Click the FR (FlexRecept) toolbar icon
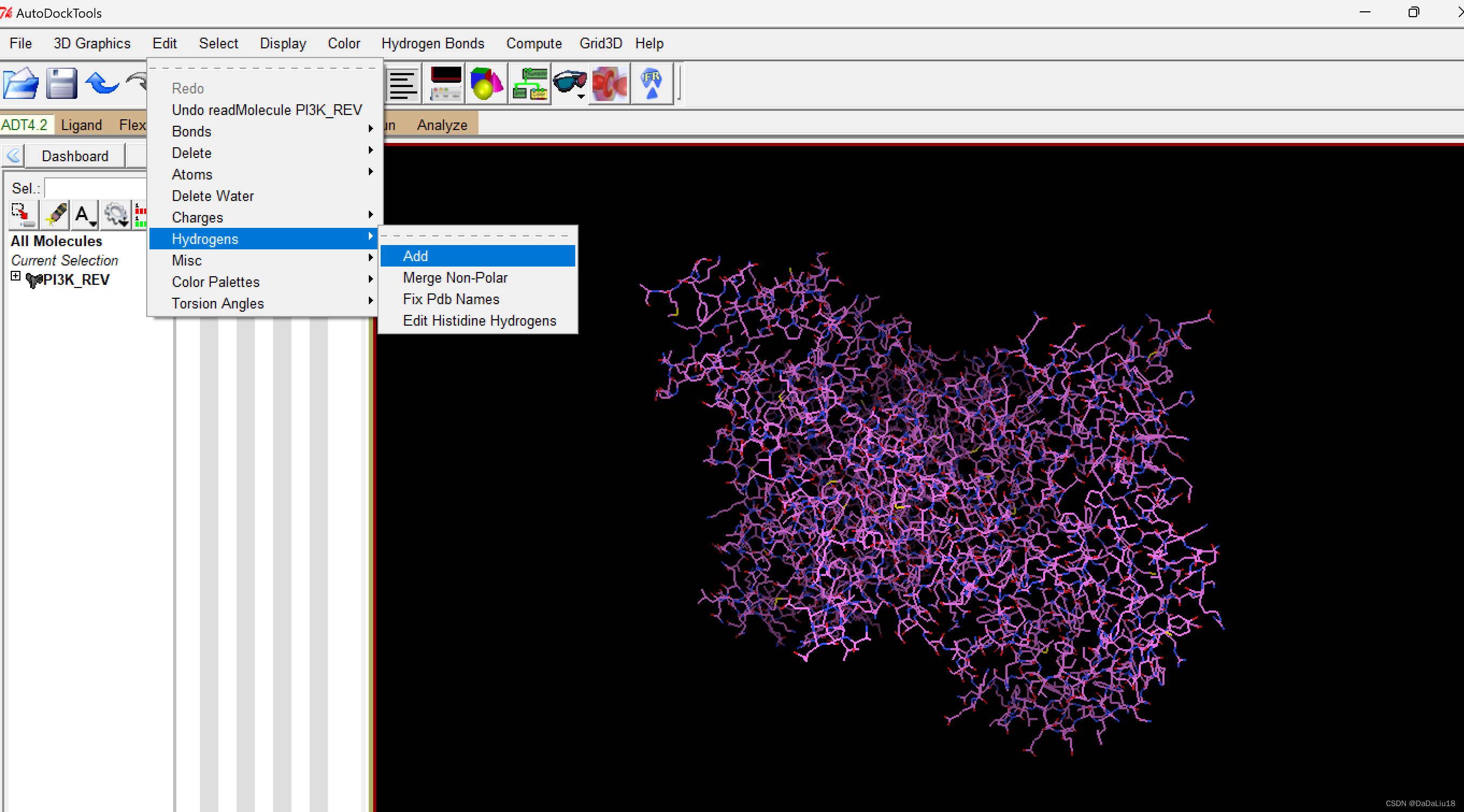Viewport: 1464px width, 812px height. click(652, 83)
